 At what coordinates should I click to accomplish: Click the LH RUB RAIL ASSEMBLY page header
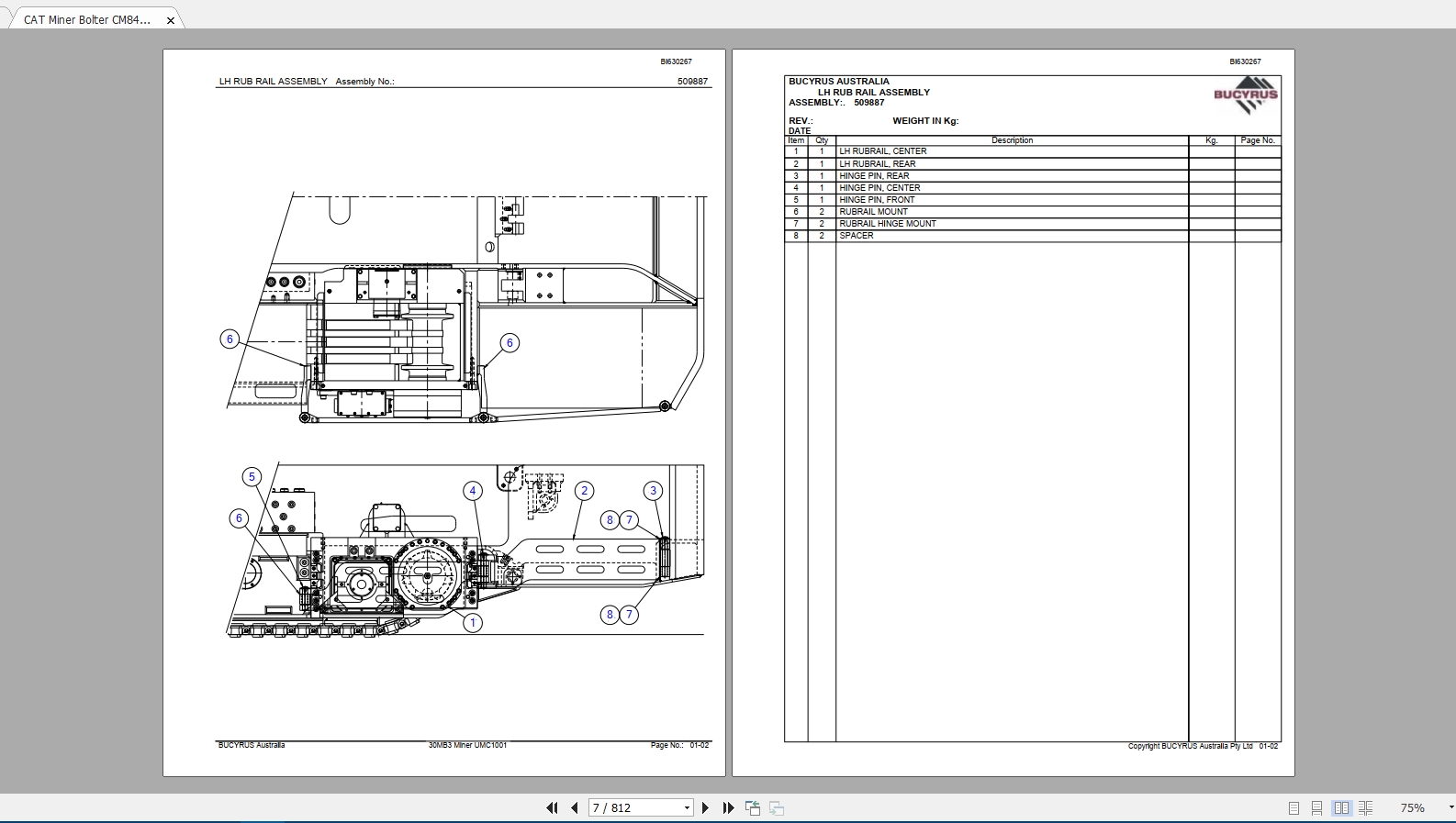click(273, 82)
